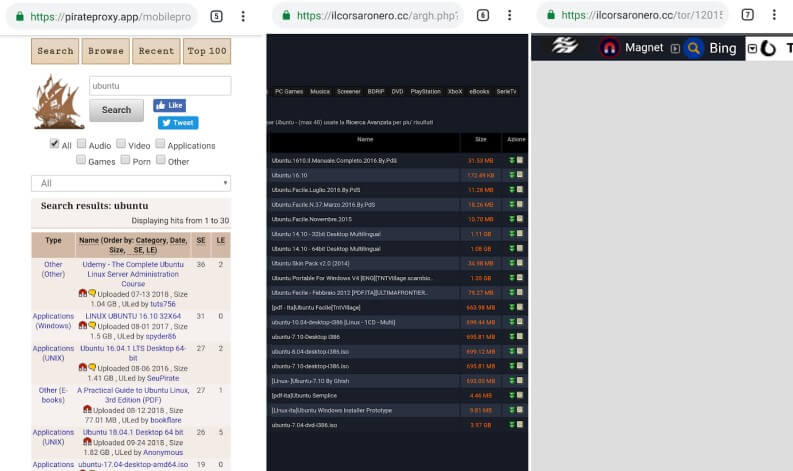Click the Facebook Like button
Viewport: 793px width, 471px height.
[x=169, y=105]
